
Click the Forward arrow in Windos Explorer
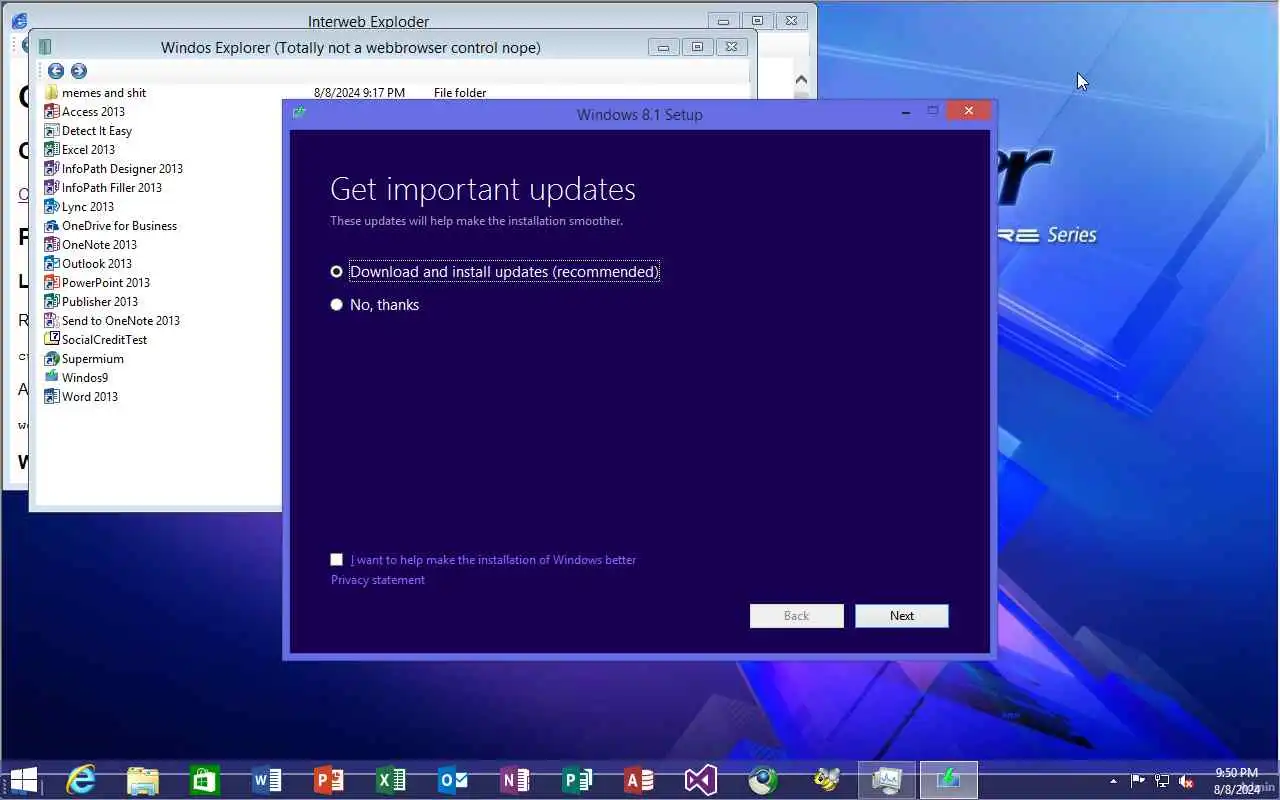pos(79,71)
